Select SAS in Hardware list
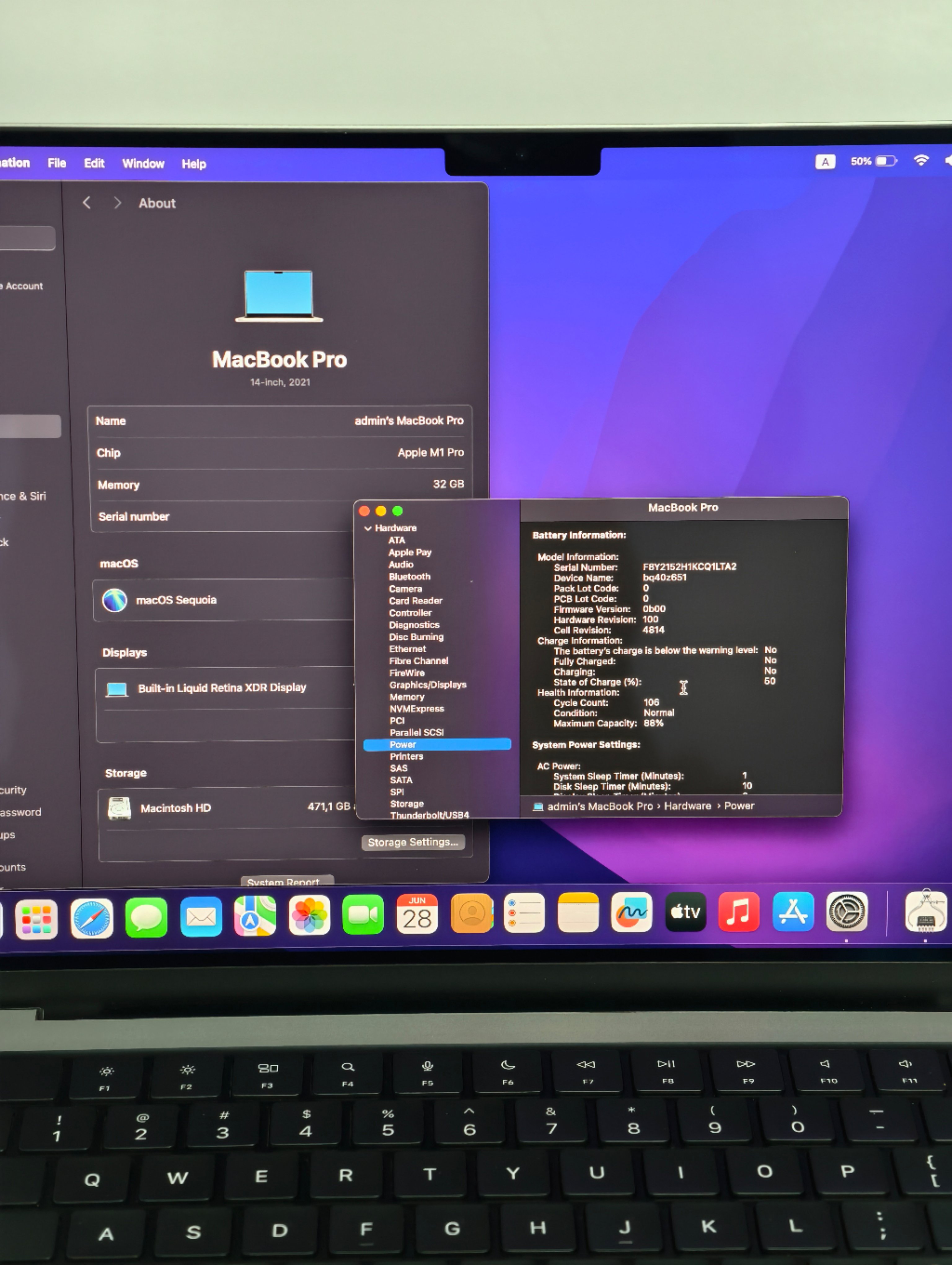This screenshot has width=952, height=1265. [x=398, y=768]
